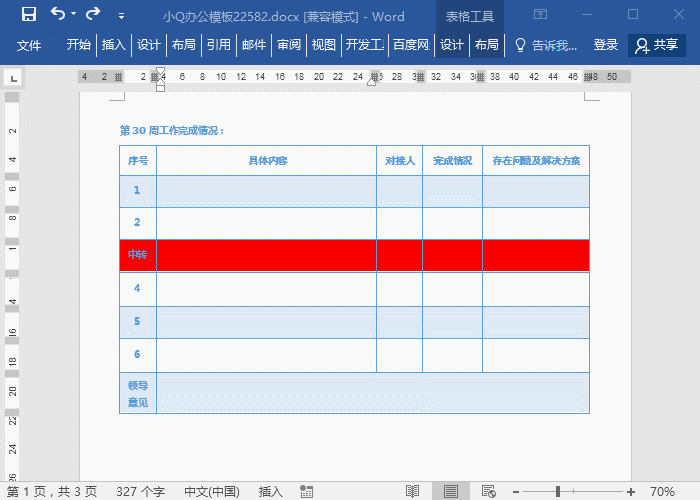Image resolution: width=700 pixels, height=500 pixels.
Task: Switch to the 引用 tab
Action: pos(219,45)
